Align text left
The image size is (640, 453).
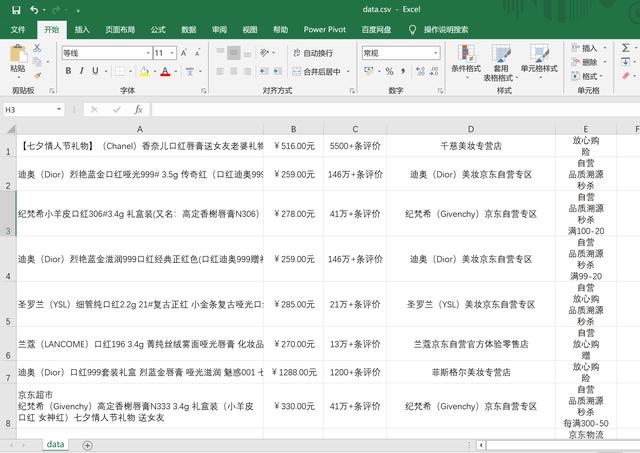[220, 71]
